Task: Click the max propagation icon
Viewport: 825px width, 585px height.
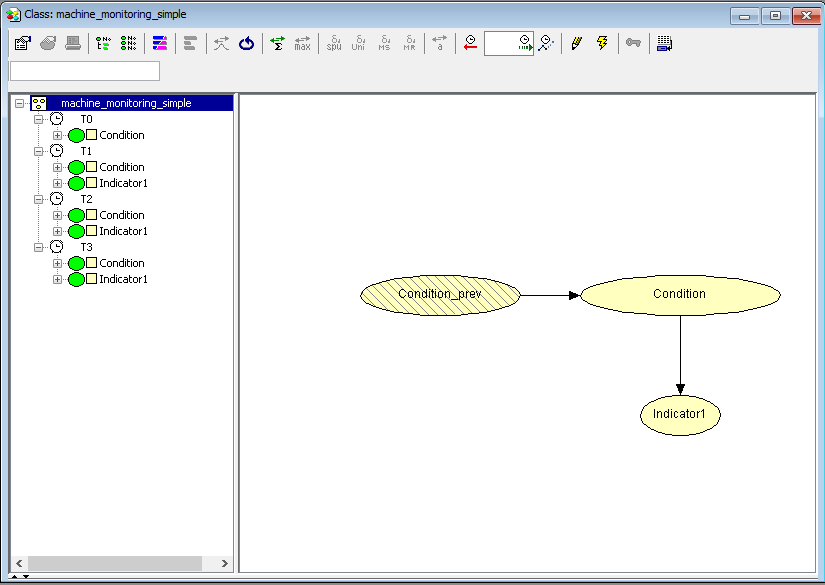Action: (x=302, y=43)
